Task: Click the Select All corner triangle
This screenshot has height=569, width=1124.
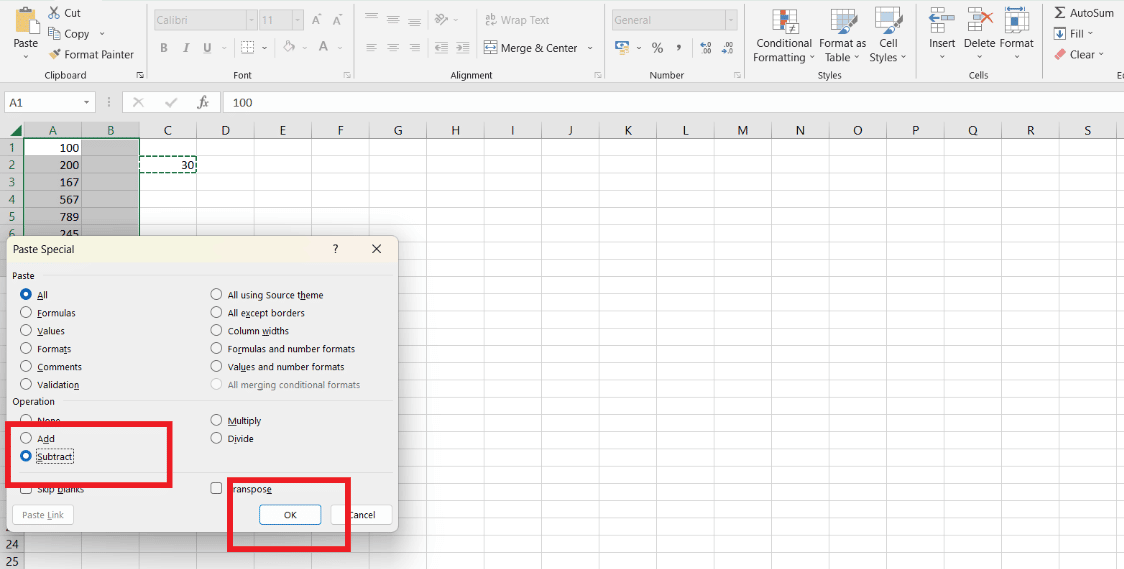Action: (x=14, y=130)
